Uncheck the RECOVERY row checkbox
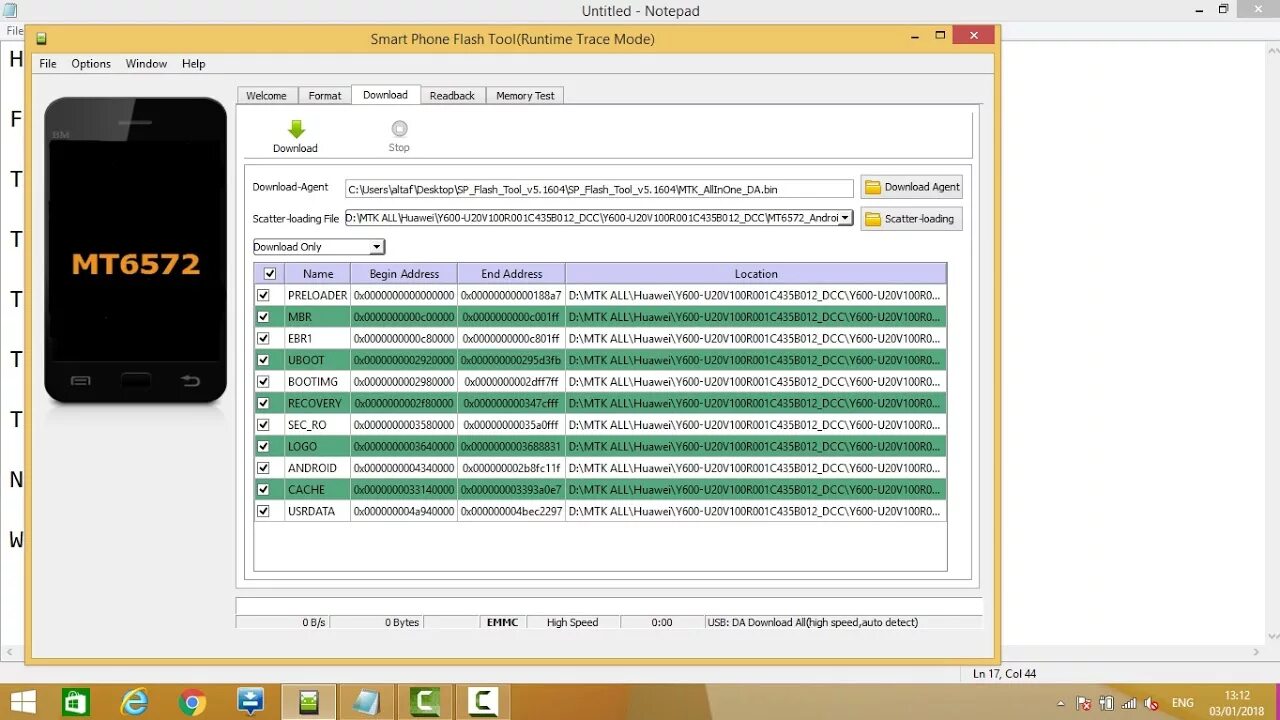 (x=263, y=403)
